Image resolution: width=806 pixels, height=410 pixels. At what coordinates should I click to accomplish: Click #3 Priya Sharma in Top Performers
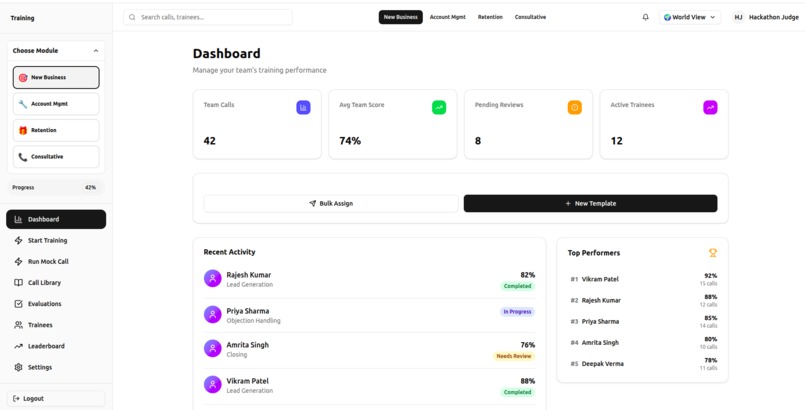point(643,322)
